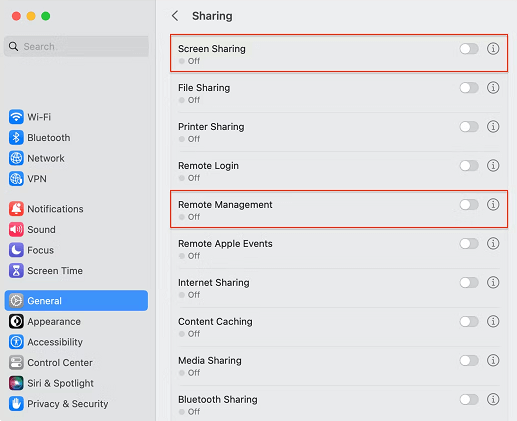Image resolution: width=517 pixels, height=421 pixels.
Task: Turn on File Sharing toggle
Action: coord(469,88)
